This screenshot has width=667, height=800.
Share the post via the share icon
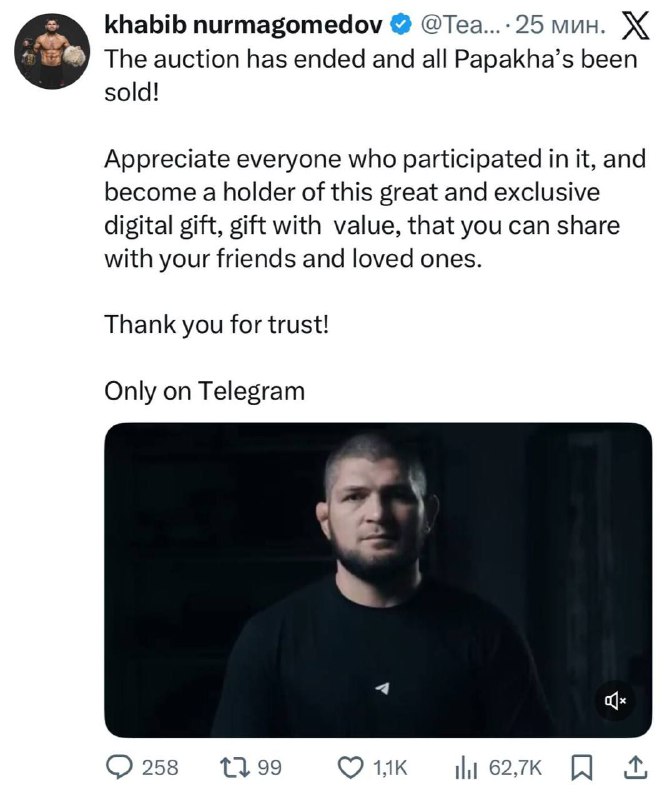tap(634, 767)
